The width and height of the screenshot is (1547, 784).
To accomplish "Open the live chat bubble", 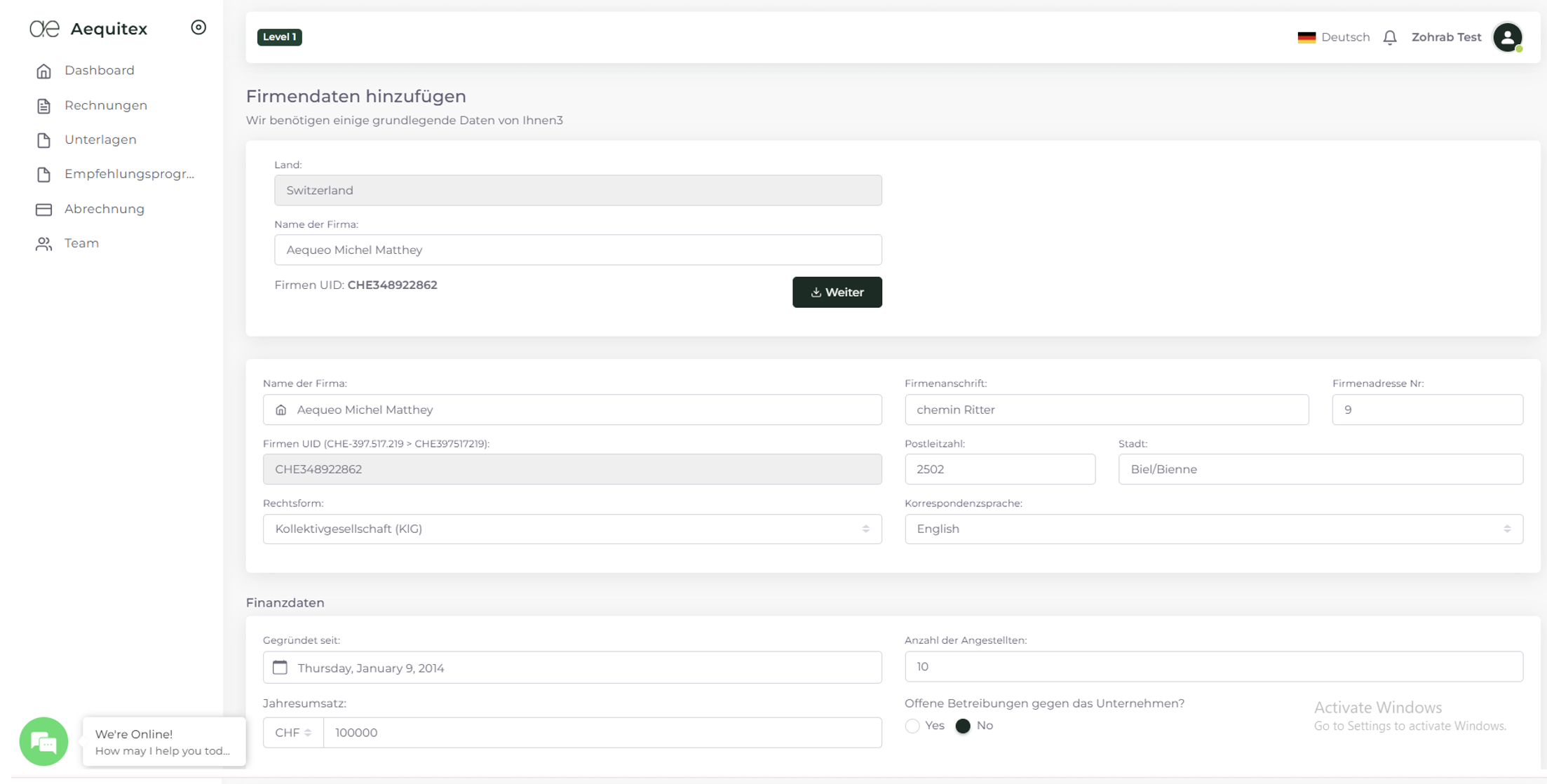I will (43, 741).
